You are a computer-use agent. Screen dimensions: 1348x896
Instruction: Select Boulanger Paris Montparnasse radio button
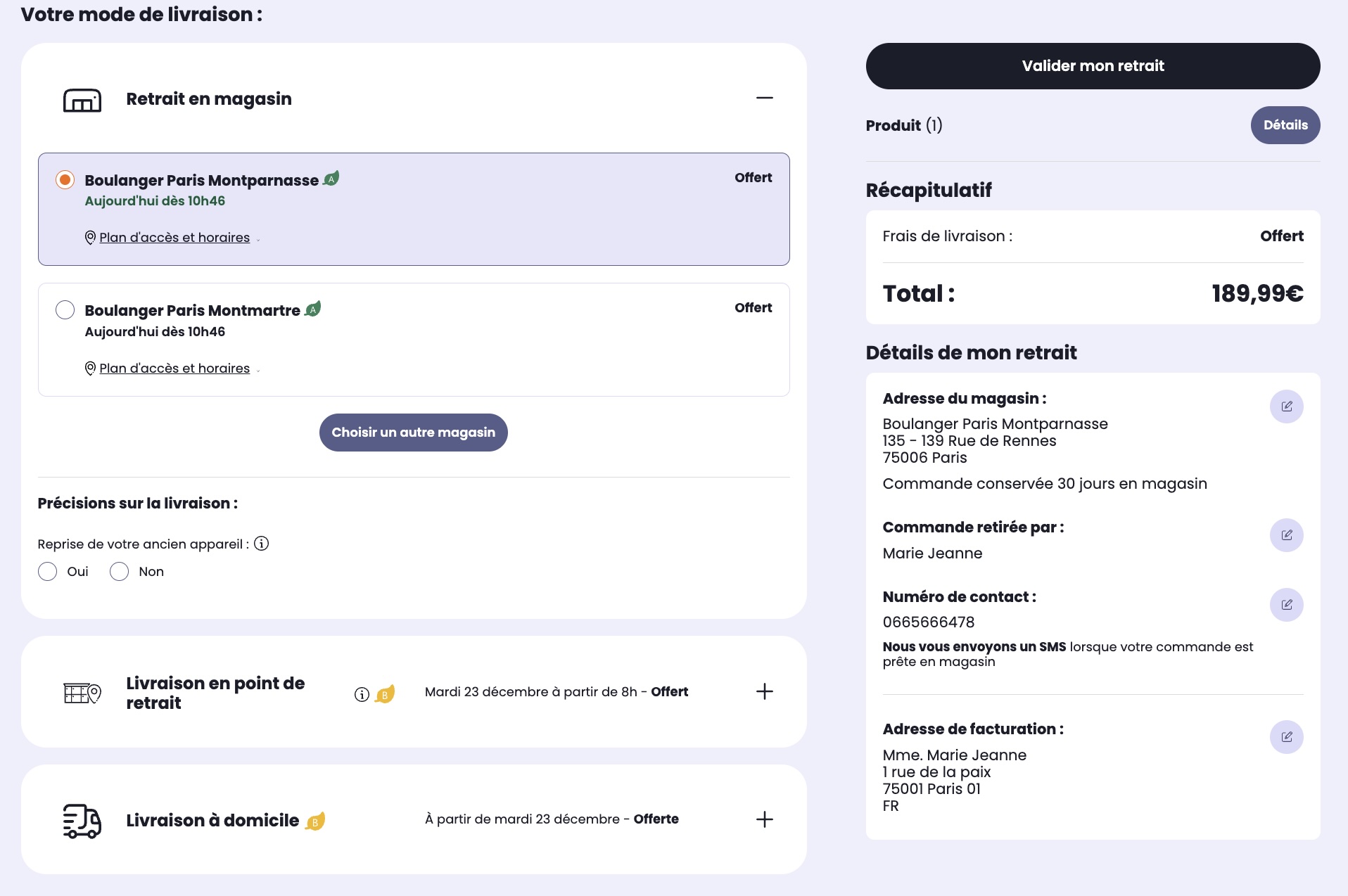pos(65,180)
